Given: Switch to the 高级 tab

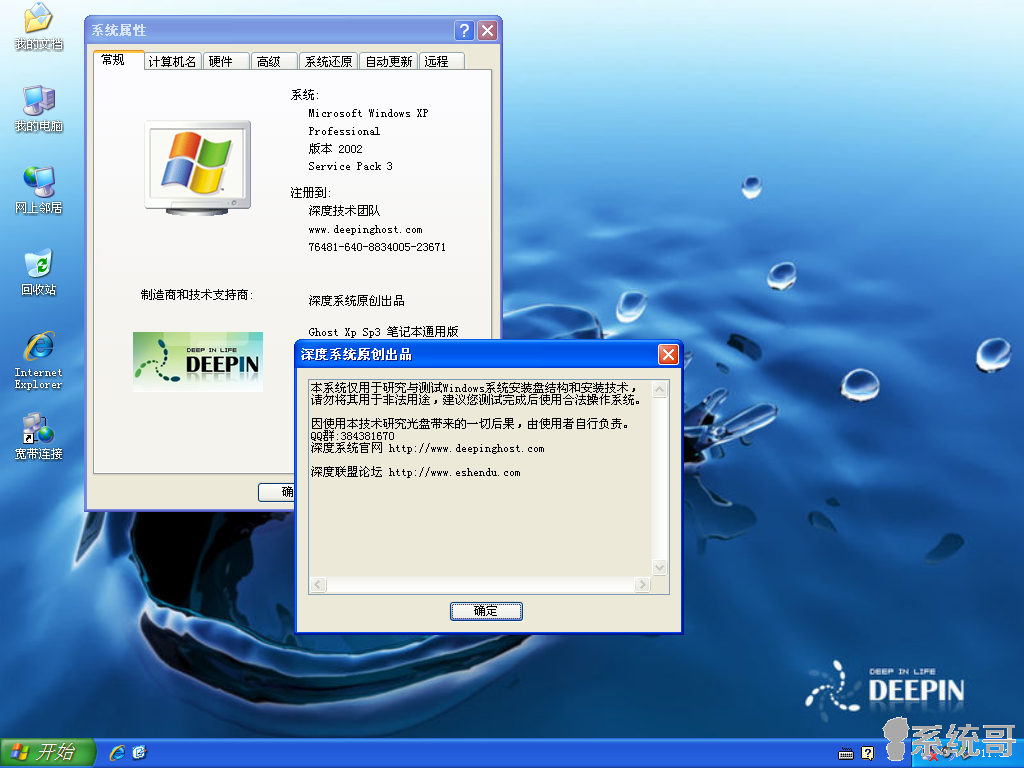Looking at the screenshot, I should [274, 61].
